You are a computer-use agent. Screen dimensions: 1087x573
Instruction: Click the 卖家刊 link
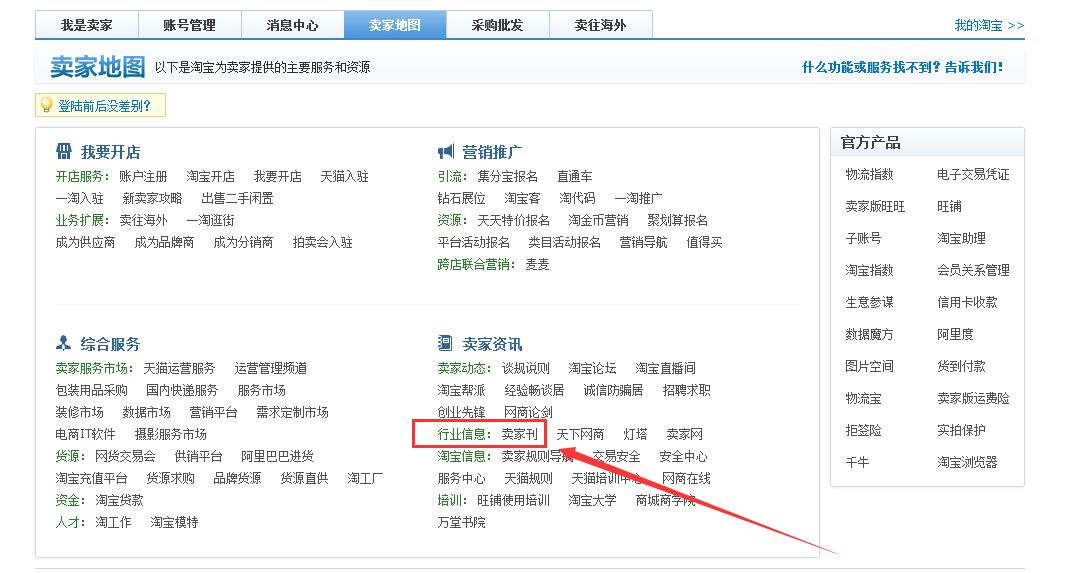[519, 434]
